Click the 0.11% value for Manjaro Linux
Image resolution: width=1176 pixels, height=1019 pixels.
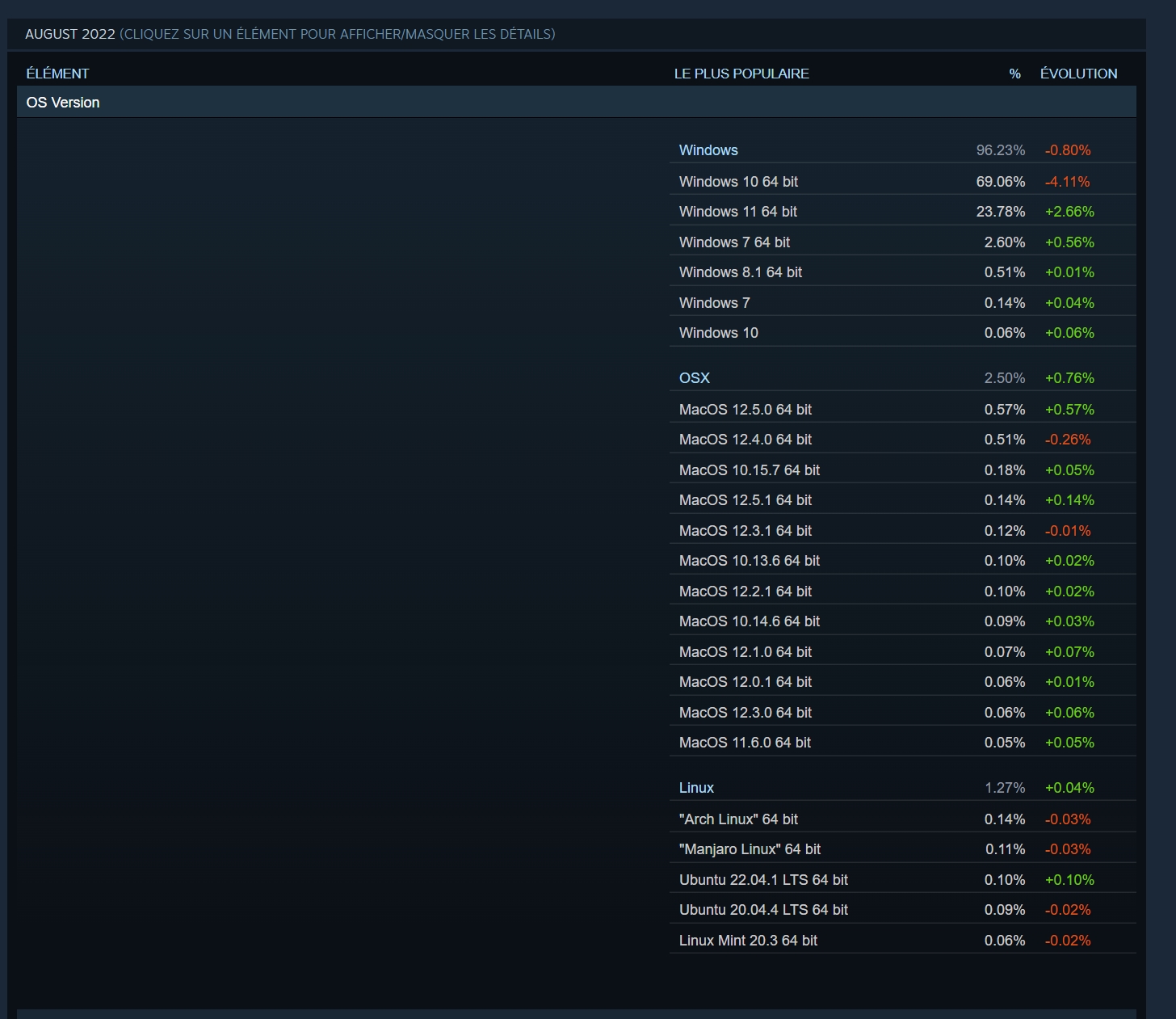pyautogui.click(x=1005, y=849)
